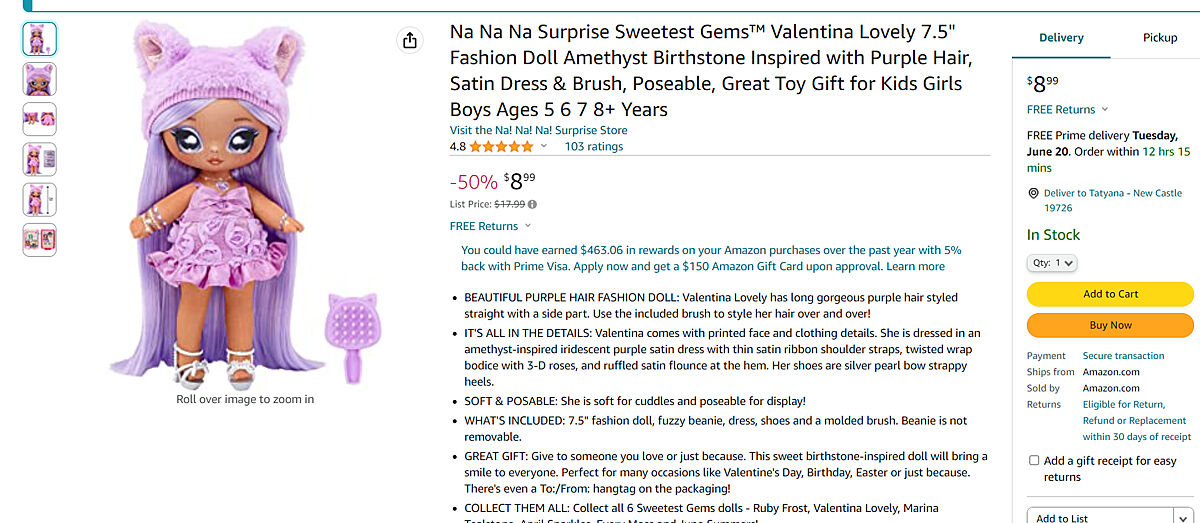1200x523 pixels.
Task: Switch to the Delivery tab
Action: [1061, 37]
